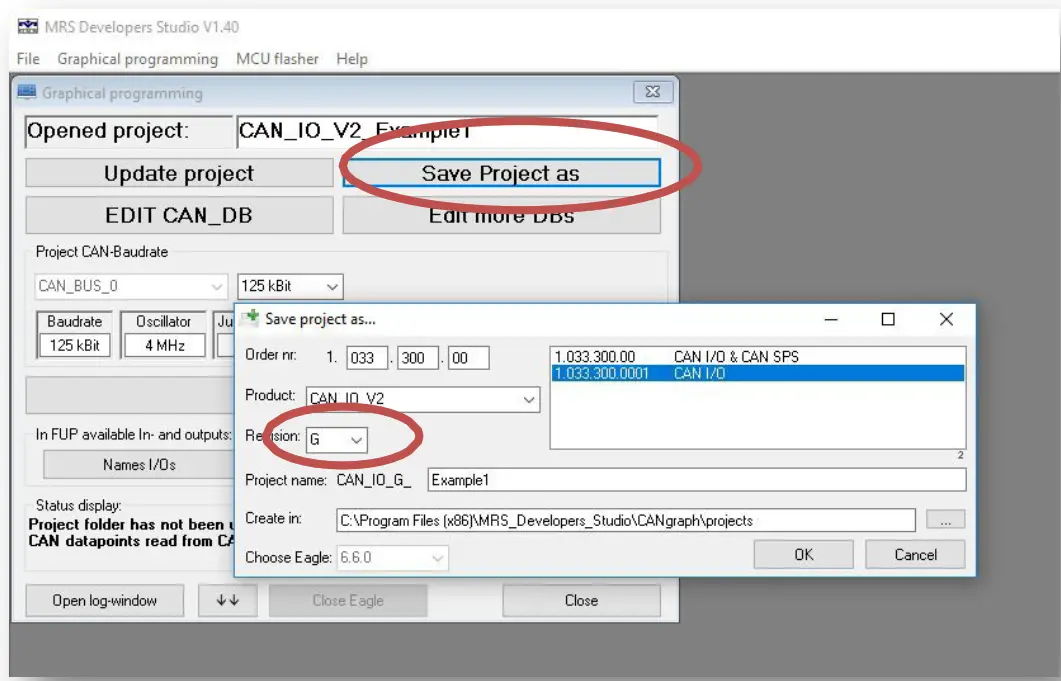Maximize the Save project as dialog
The height and width of the screenshot is (681, 1061).
tap(888, 320)
